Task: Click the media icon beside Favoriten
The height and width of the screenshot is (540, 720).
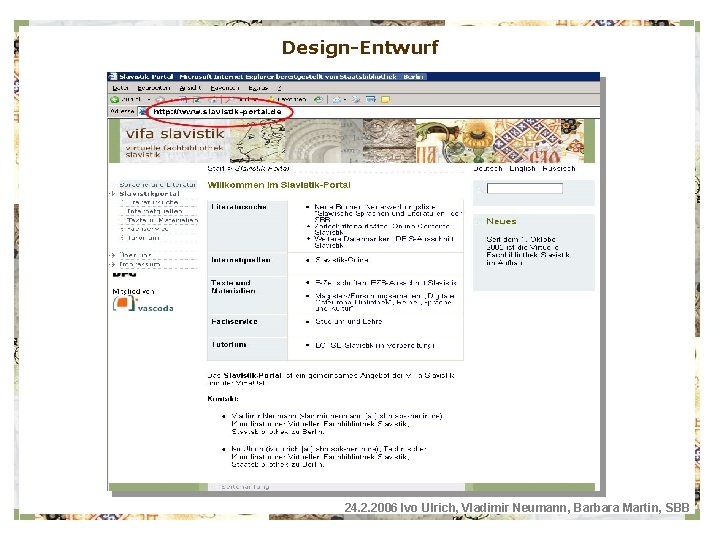Action: point(318,99)
